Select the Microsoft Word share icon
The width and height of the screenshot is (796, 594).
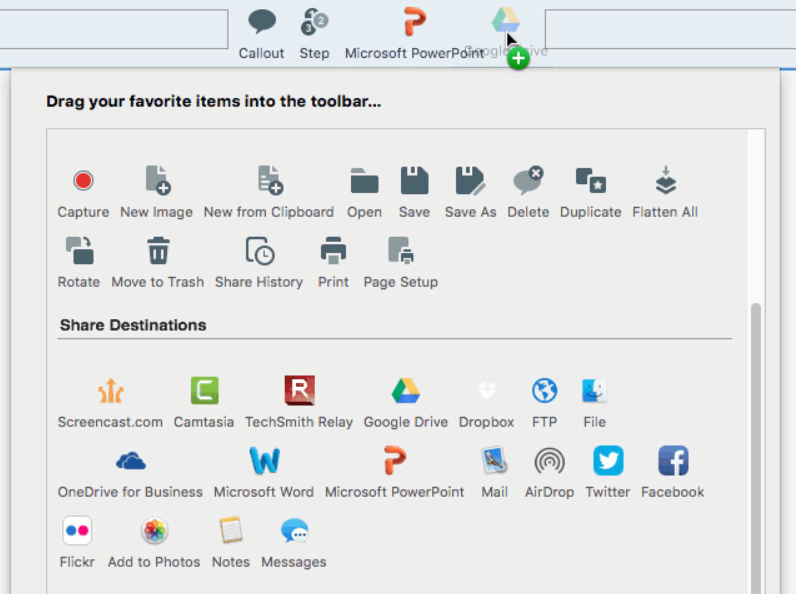264,460
